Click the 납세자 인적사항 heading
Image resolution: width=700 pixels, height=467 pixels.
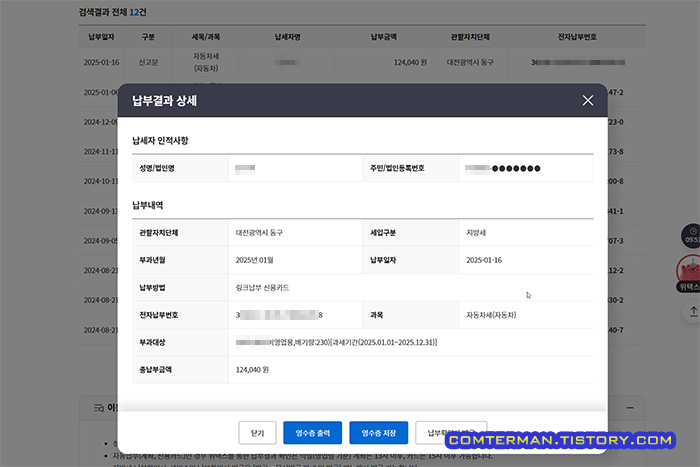pyautogui.click(x=160, y=141)
